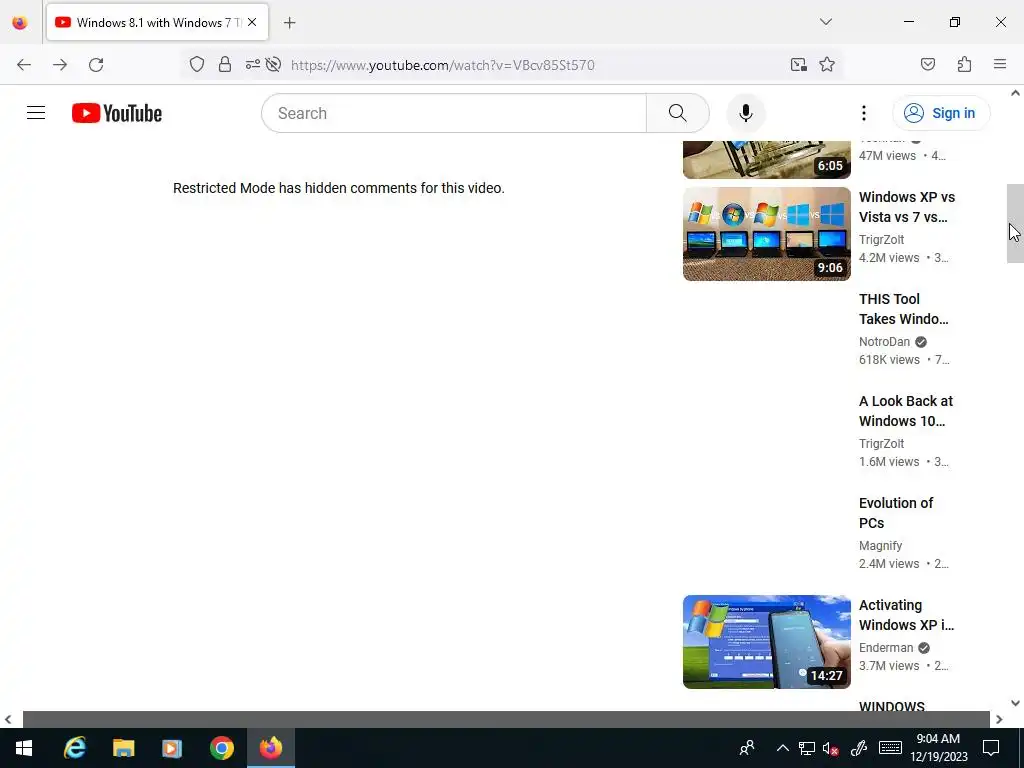Focus the YouTube Search field
The image size is (1024, 768).
pos(455,113)
